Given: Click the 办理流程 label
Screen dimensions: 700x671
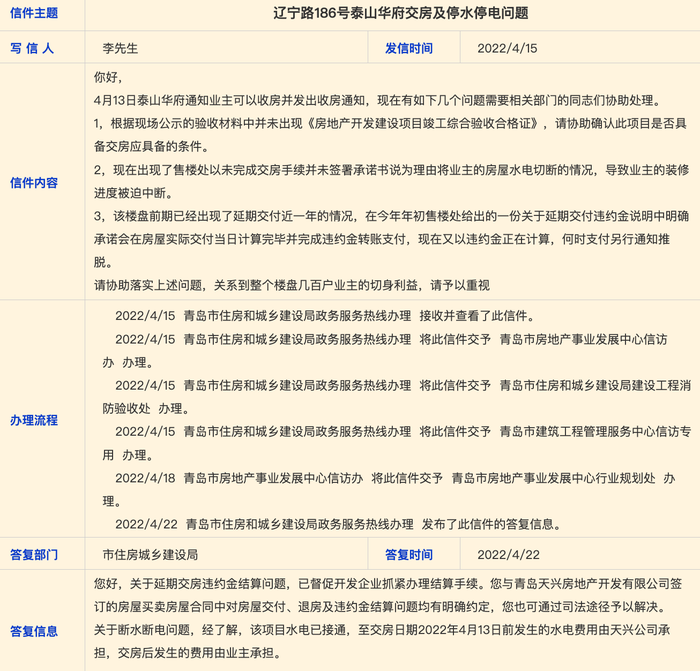Looking at the screenshot, I should coord(34,420).
